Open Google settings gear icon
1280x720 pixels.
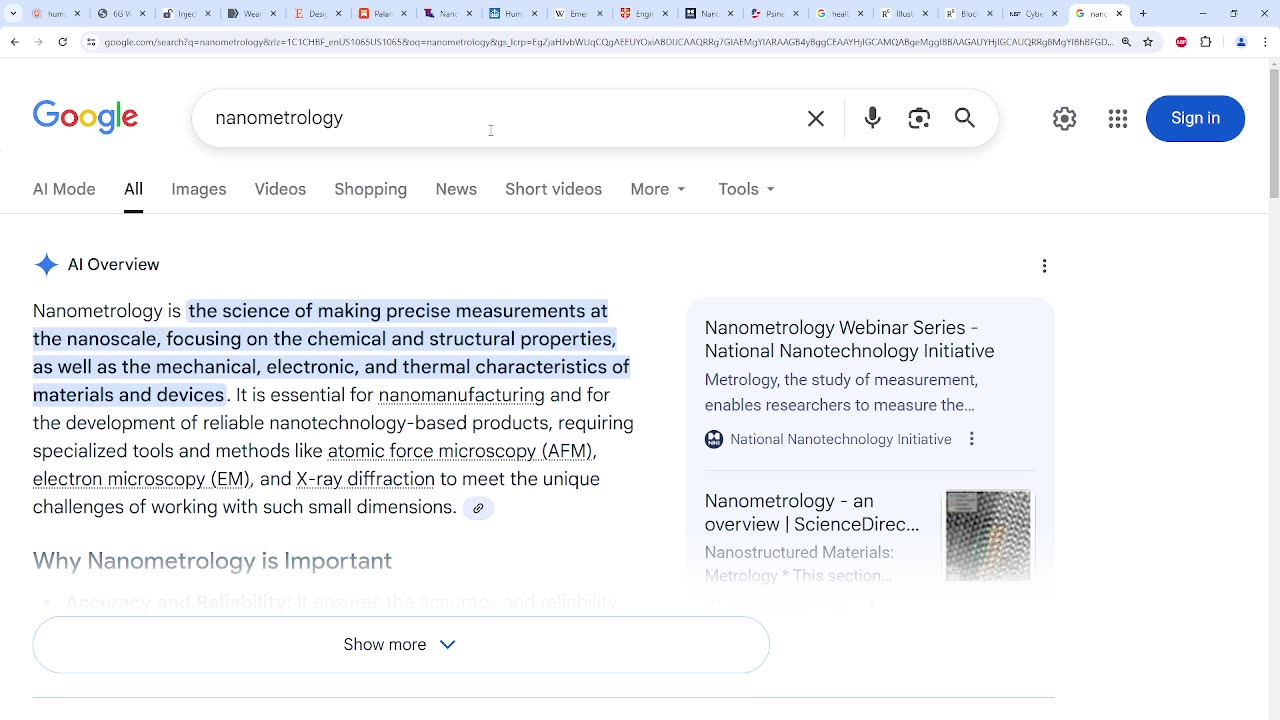pos(1064,118)
